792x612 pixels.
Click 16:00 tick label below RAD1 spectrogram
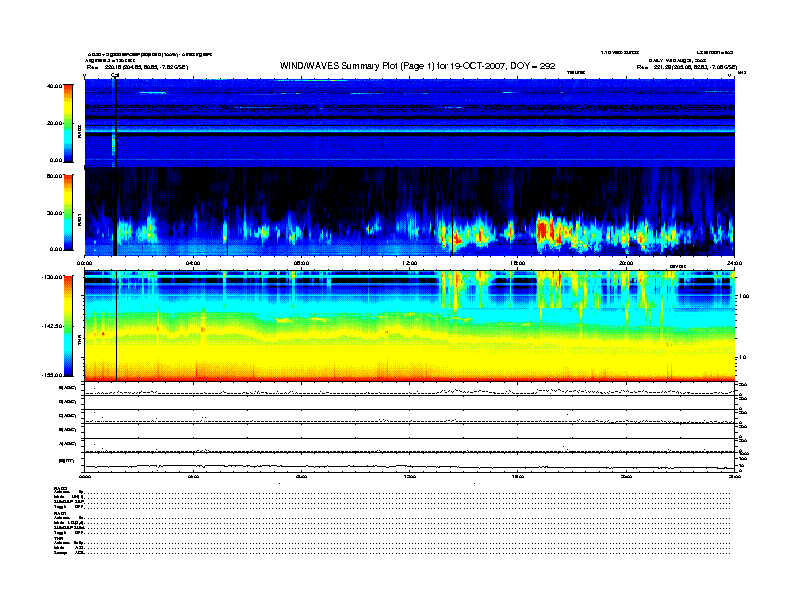click(518, 263)
